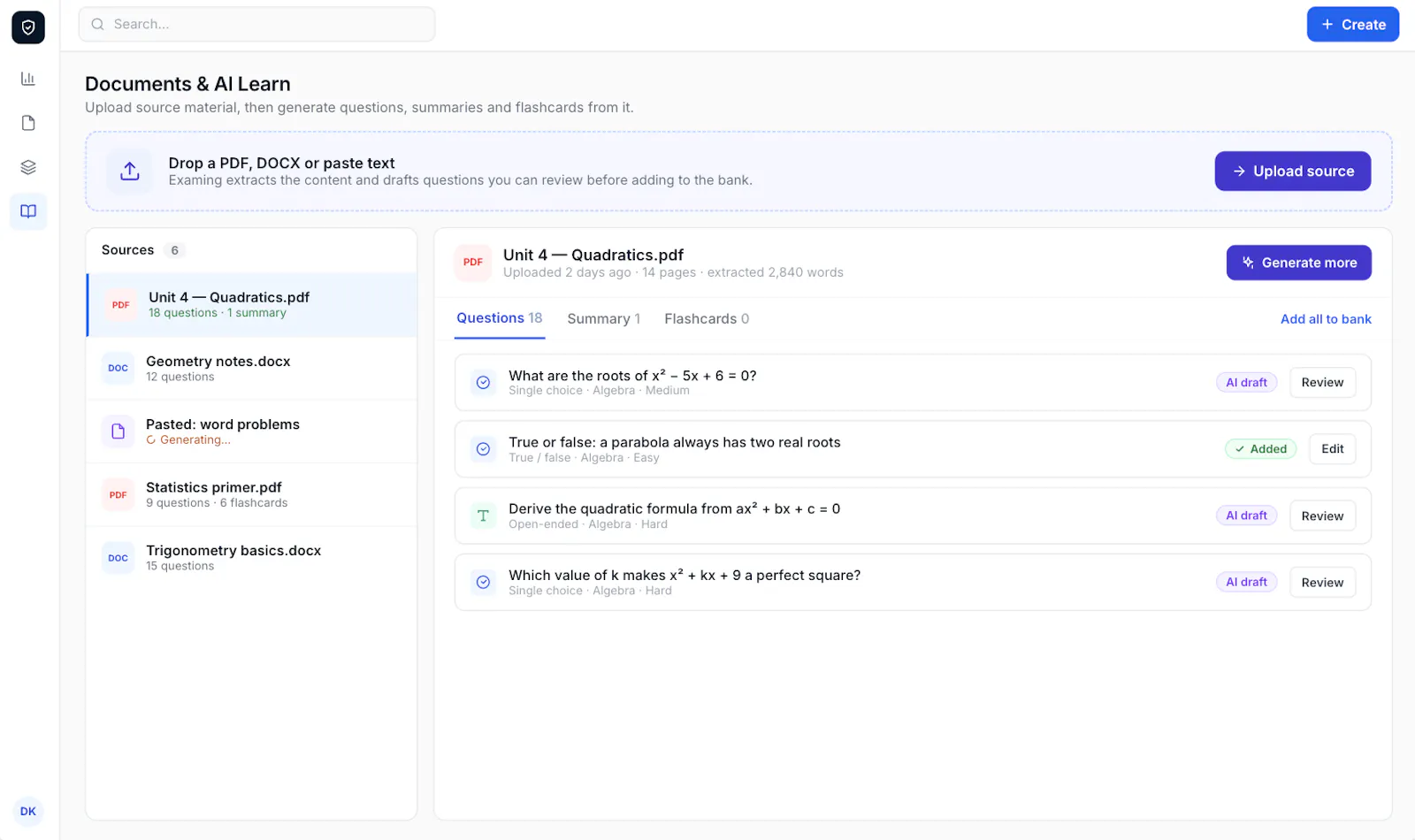
Task: Click AI draft badge on perfect square question
Action: (1246, 582)
